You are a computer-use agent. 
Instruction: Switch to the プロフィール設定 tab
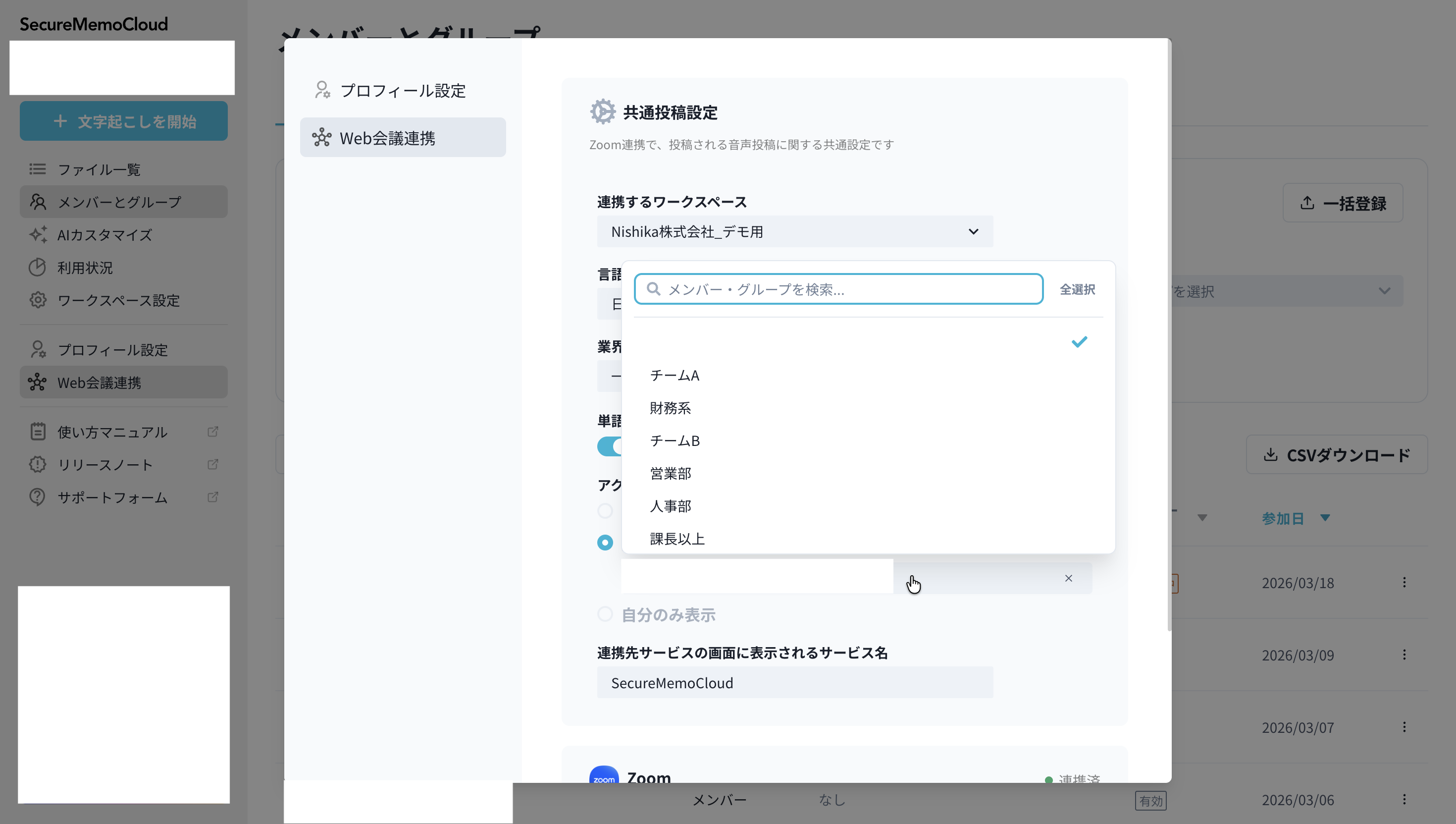403,90
